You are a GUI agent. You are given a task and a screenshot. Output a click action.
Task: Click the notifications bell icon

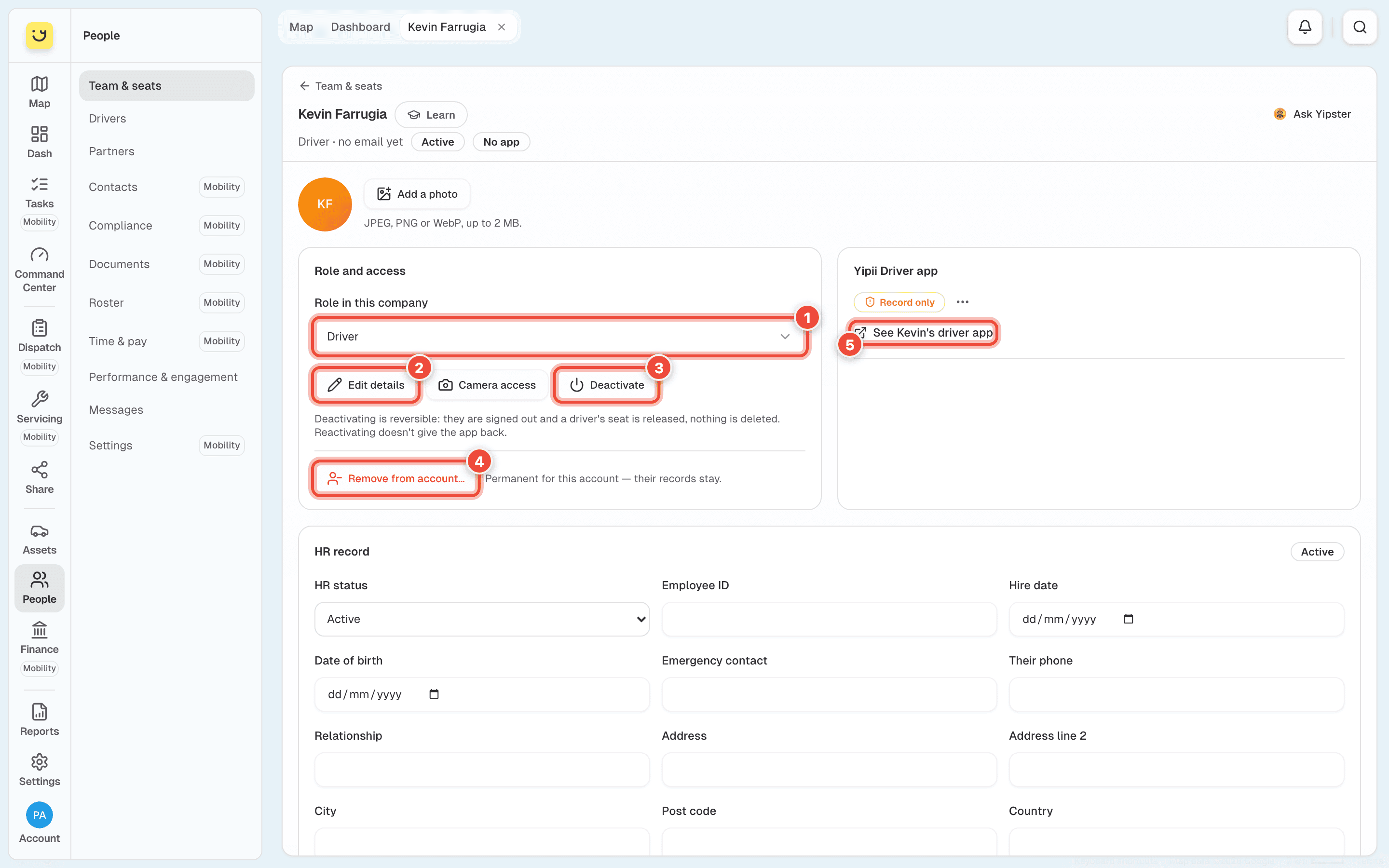click(1305, 27)
